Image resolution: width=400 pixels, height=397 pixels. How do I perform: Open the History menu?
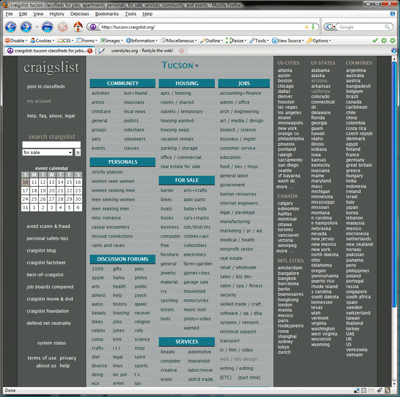click(57, 14)
